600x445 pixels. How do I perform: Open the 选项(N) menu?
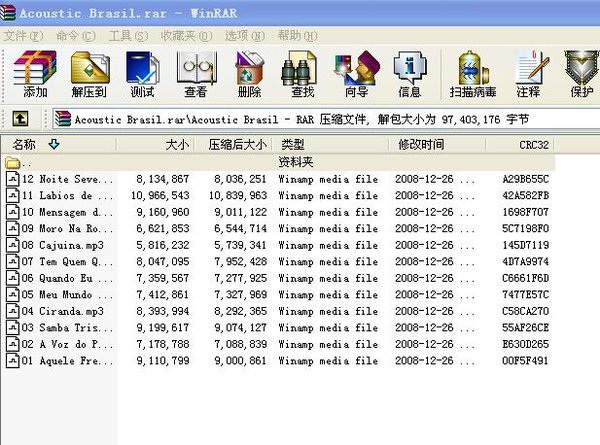click(245, 36)
